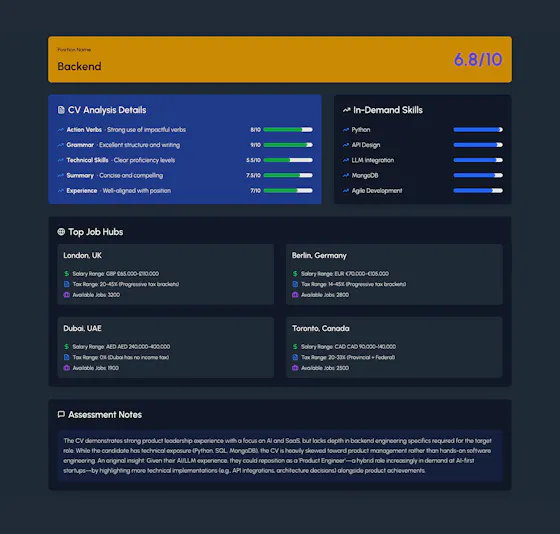Click the blue document icon beside Berlin tax range
The image size is (560, 534).
click(x=295, y=284)
